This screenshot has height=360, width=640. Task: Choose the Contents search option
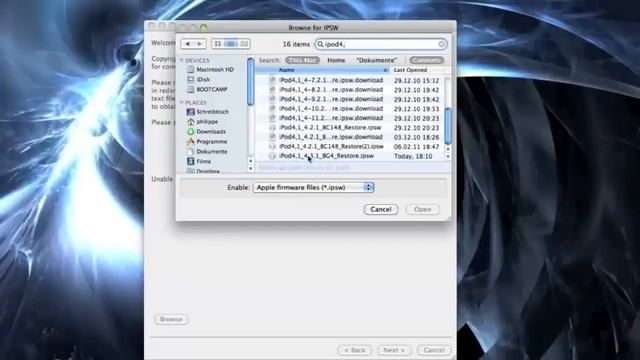click(x=427, y=60)
